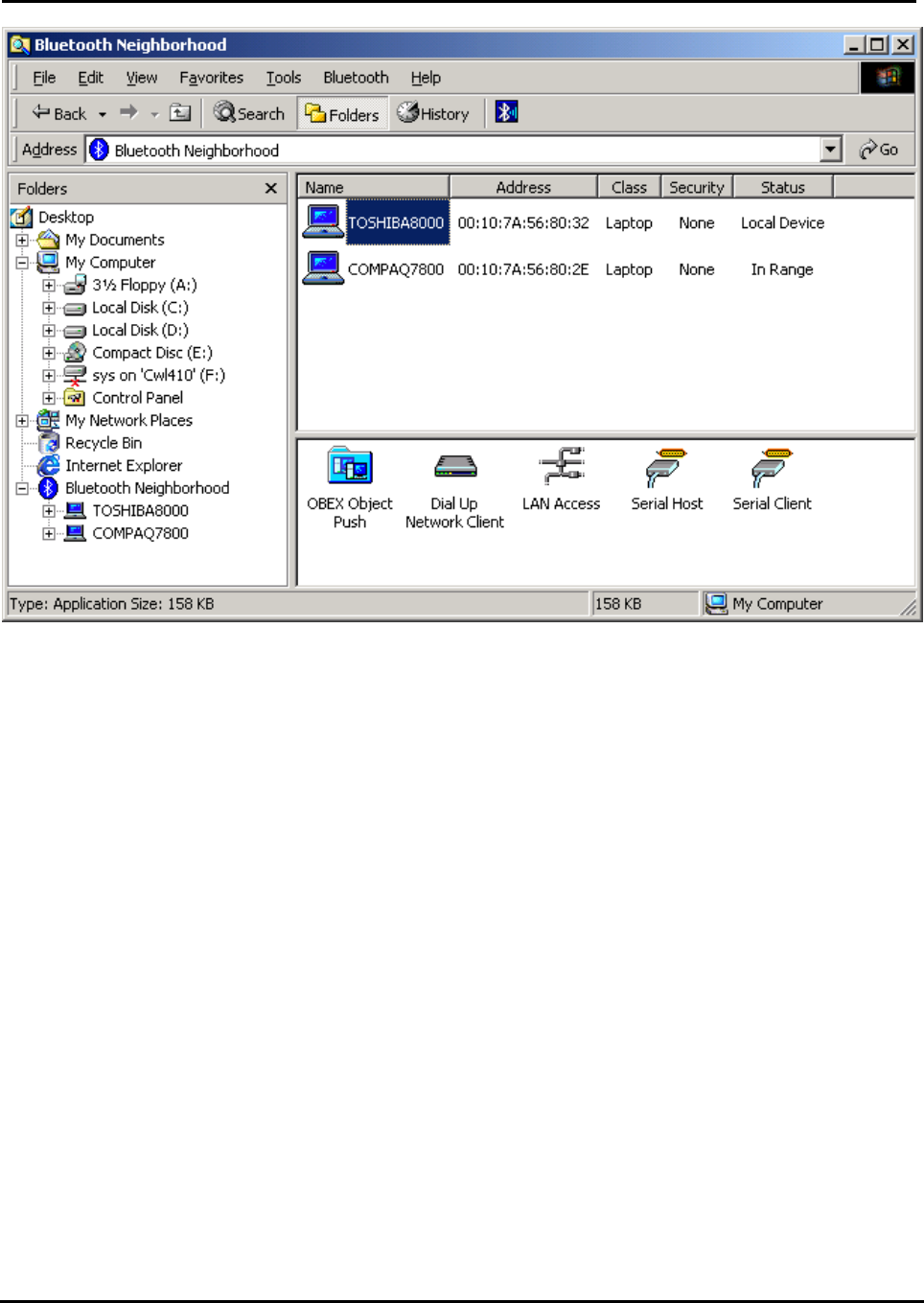Screen dimensions: 924x1303
Task: Click the COMPAQ7800 laptop icon in device list
Action: [323, 268]
